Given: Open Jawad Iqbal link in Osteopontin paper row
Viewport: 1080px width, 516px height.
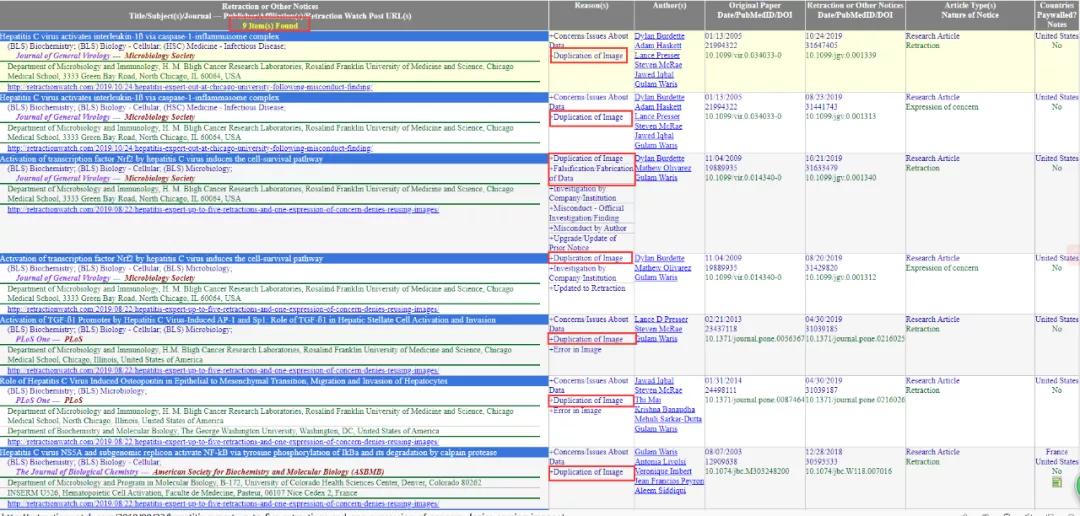Looking at the screenshot, I should pyautogui.click(x=654, y=381).
